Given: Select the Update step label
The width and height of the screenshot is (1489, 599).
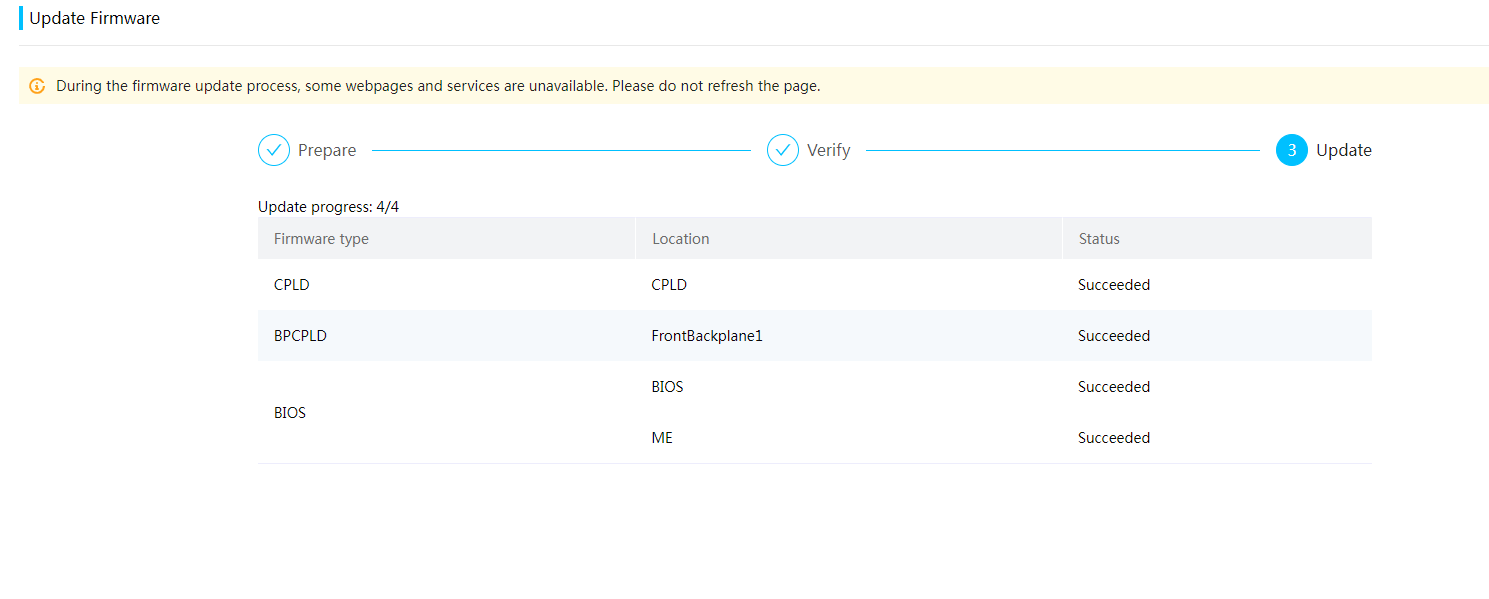Looking at the screenshot, I should click(x=1344, y=150).
